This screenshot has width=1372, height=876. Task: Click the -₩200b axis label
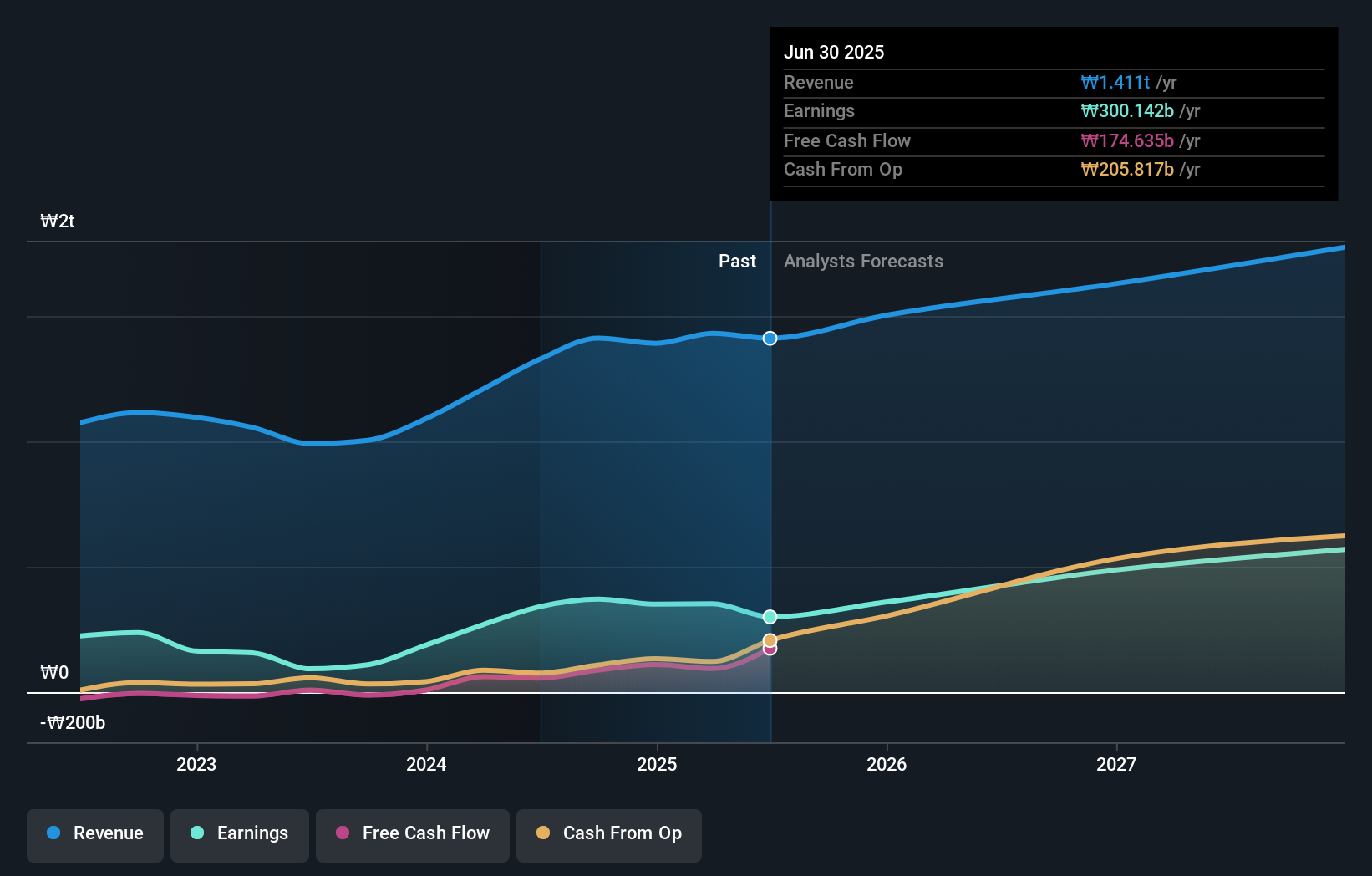[71, 722]
